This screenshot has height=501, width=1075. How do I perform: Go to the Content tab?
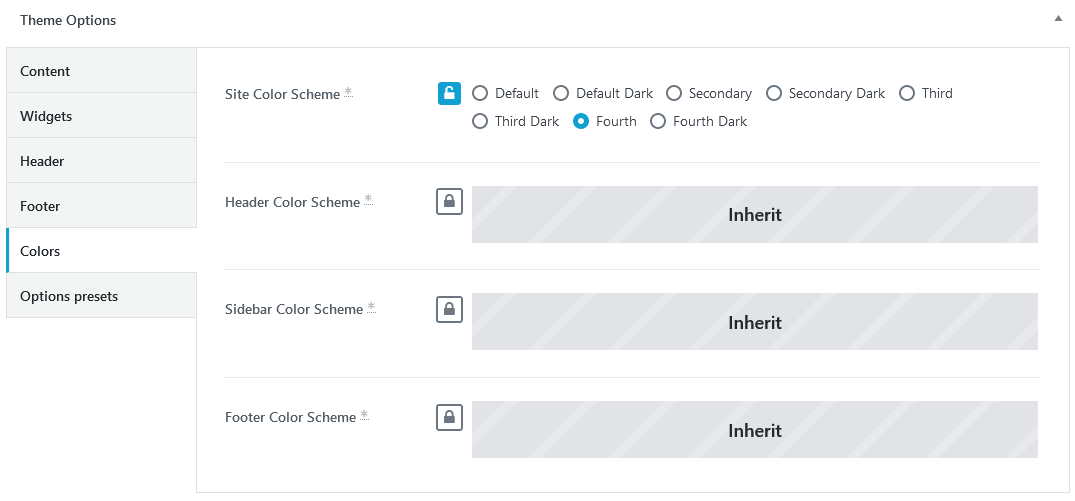click(101, 71)
